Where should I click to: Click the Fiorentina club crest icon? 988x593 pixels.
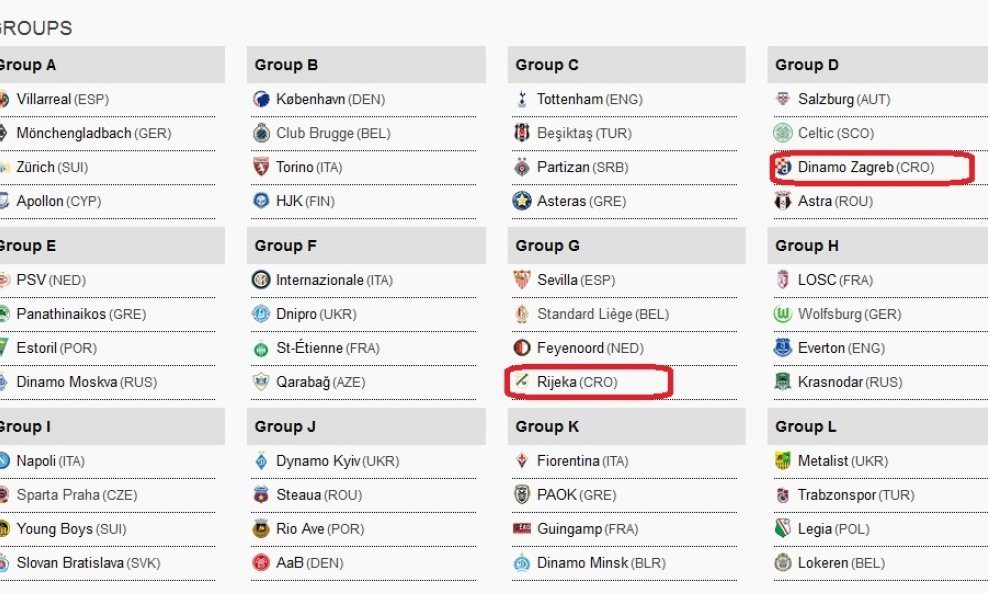[x=522, y=461]
